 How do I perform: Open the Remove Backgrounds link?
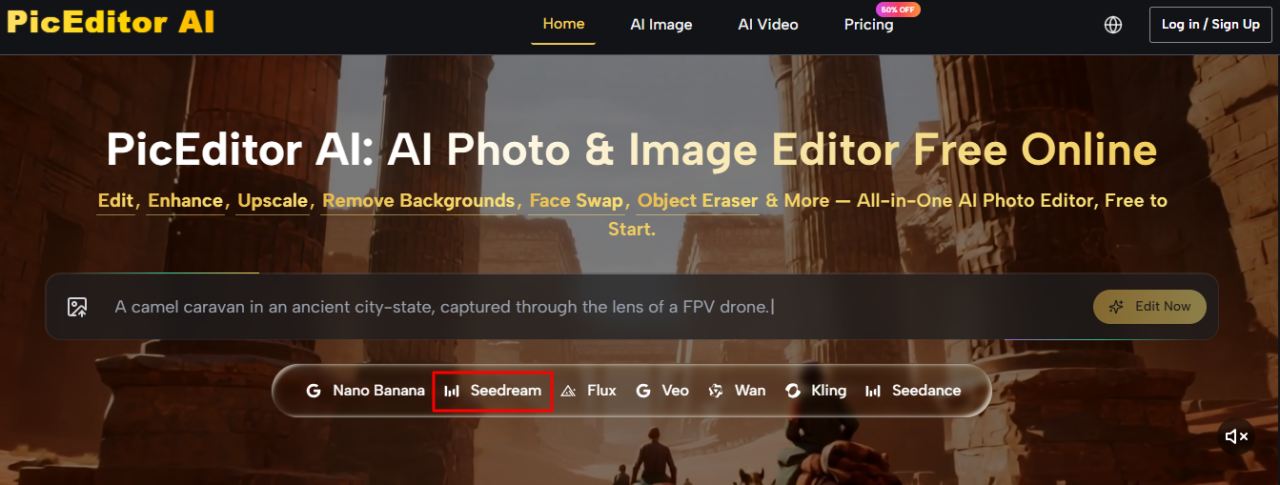point(418,201)
